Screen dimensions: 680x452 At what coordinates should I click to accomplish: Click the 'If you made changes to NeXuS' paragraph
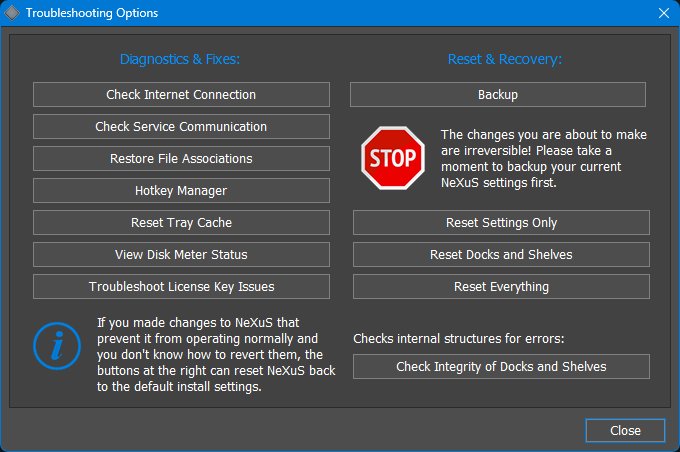216,354
